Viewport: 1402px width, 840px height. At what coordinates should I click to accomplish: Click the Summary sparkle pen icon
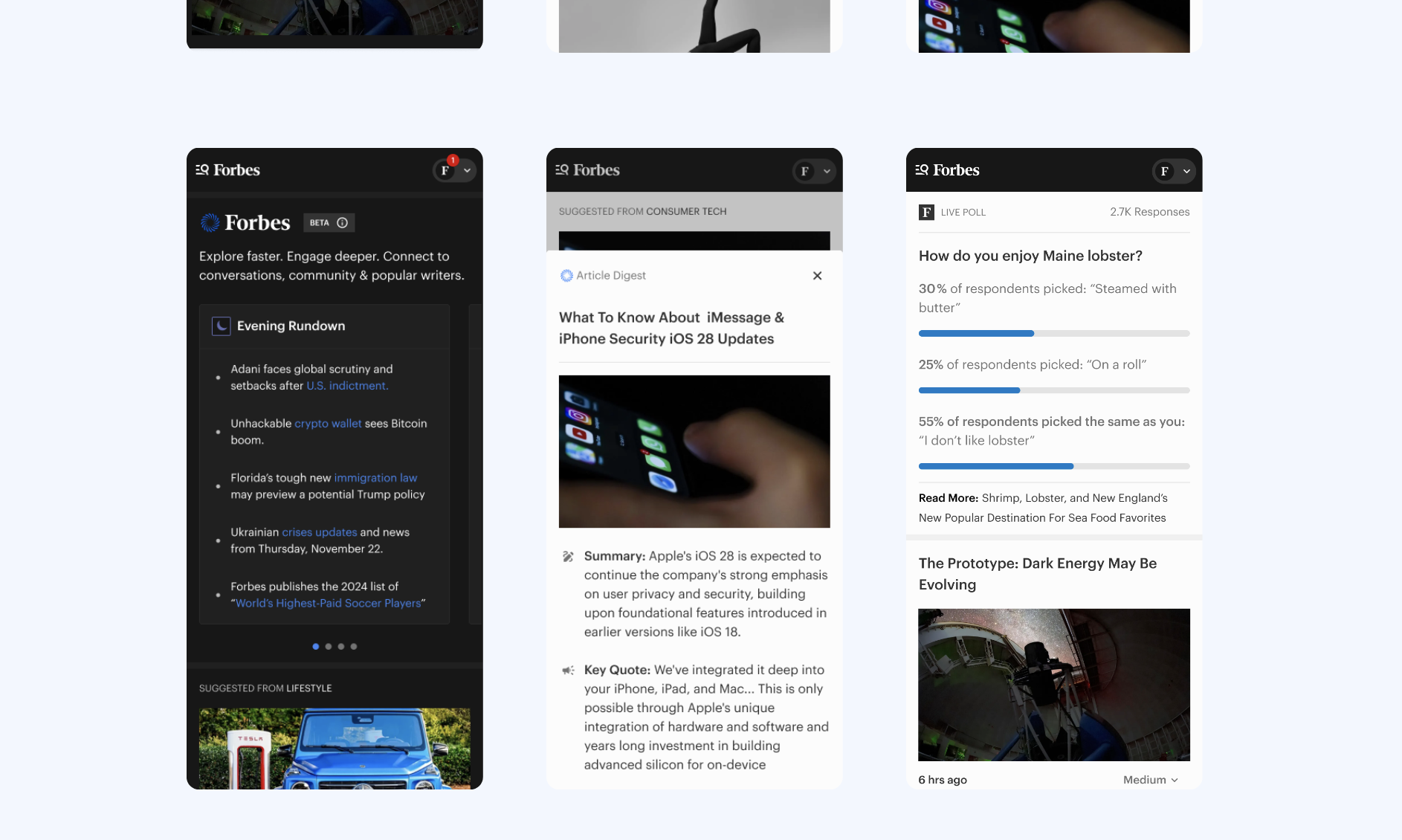pyautogui.click(x=568, y=557)
